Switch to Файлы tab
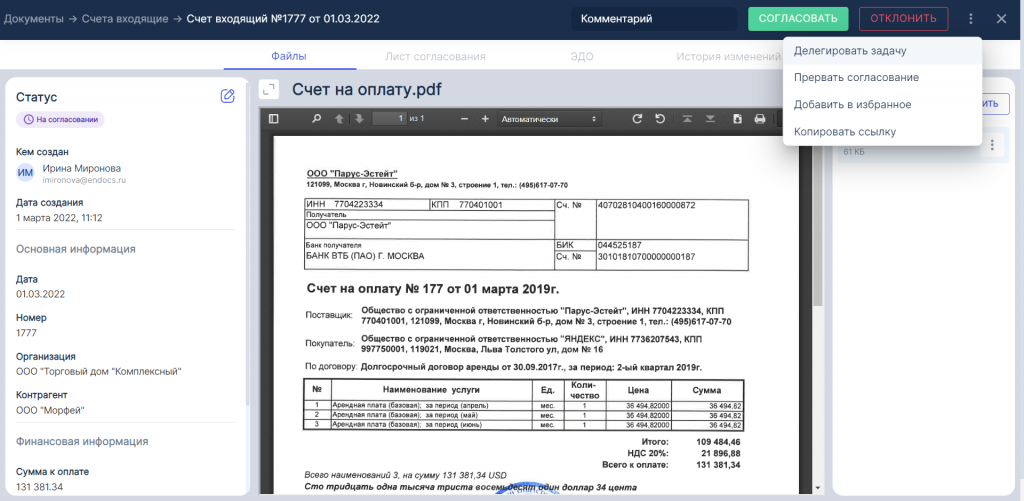The width and height of the screenshot is (1024, 501). 289,57
